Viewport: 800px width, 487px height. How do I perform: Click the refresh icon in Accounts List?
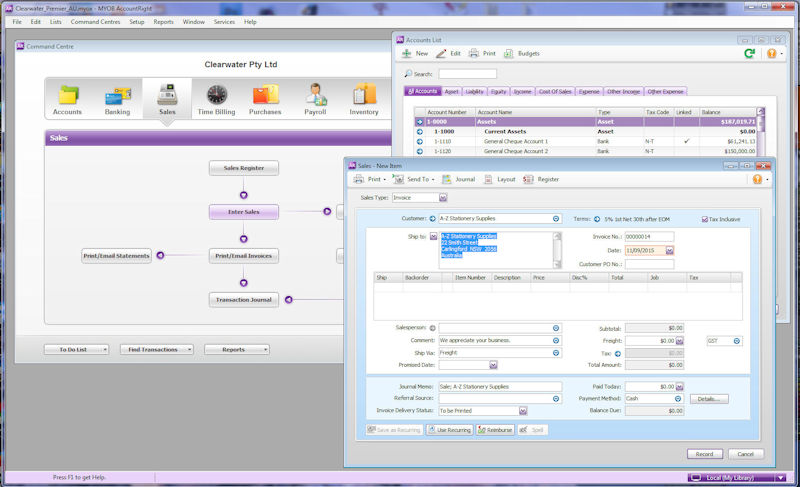pos(749,53)
